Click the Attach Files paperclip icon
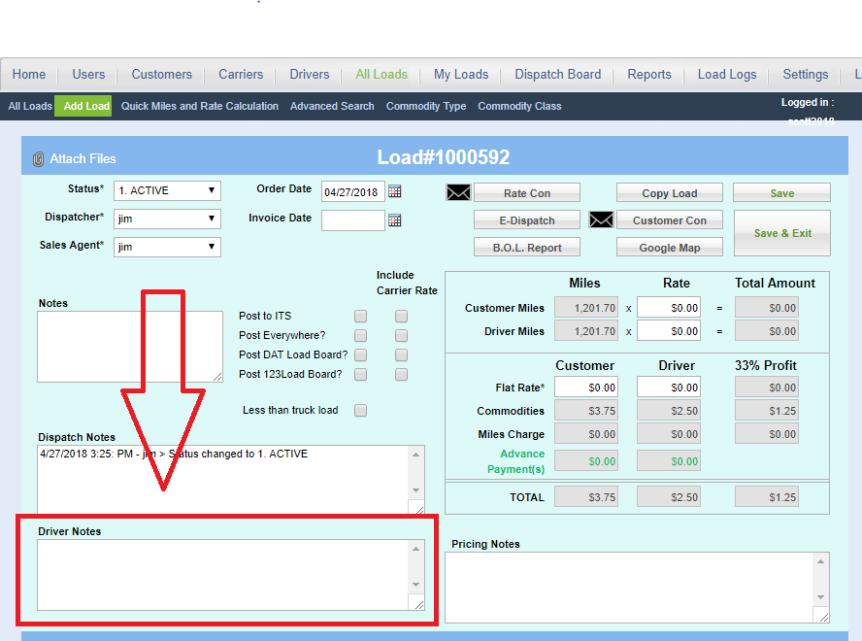The width and height of the screenshot is (862, 641). coord(36,157)
